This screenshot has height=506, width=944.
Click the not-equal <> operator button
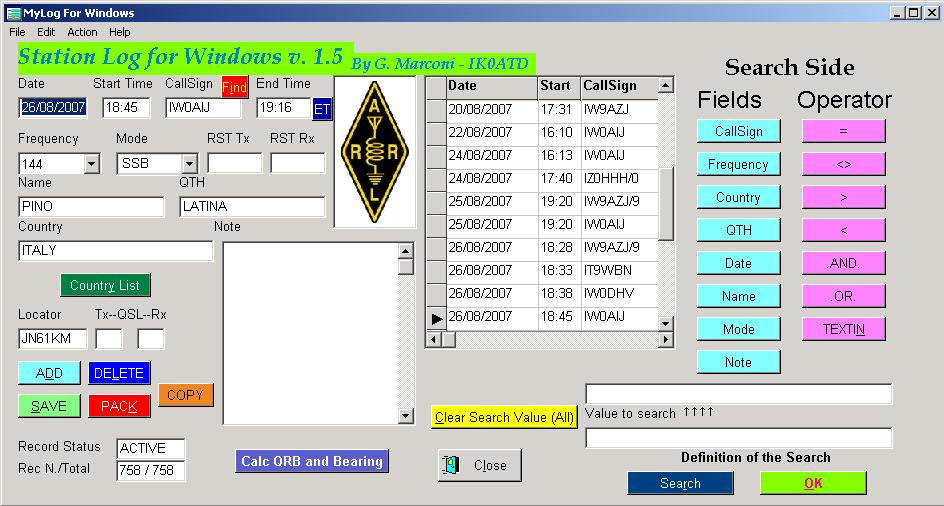pyautogui.click(x=843, y=164)
